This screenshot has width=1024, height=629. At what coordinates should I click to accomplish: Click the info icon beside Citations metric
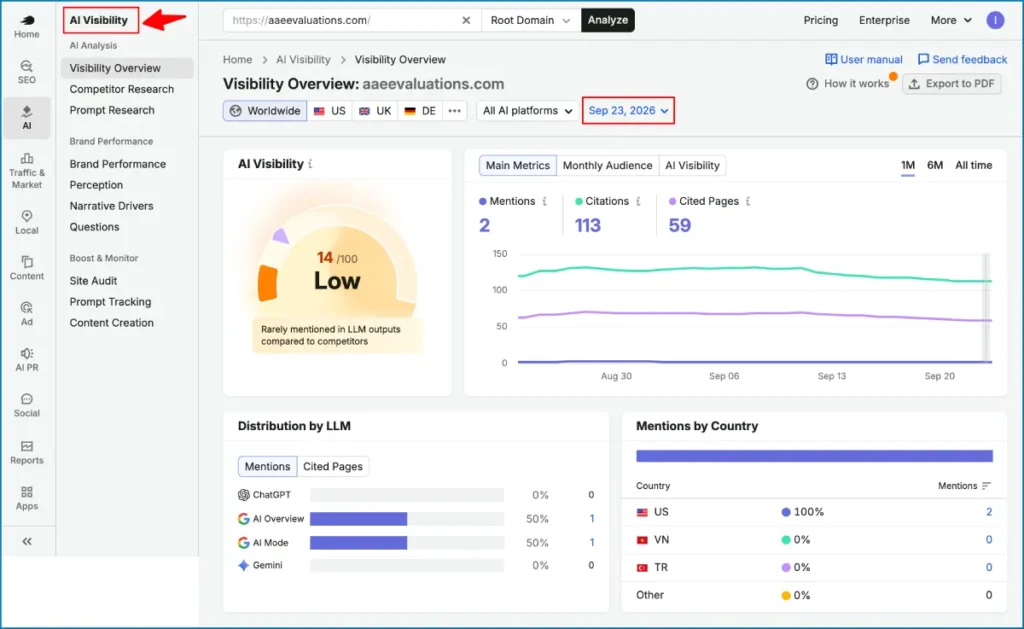638,201
